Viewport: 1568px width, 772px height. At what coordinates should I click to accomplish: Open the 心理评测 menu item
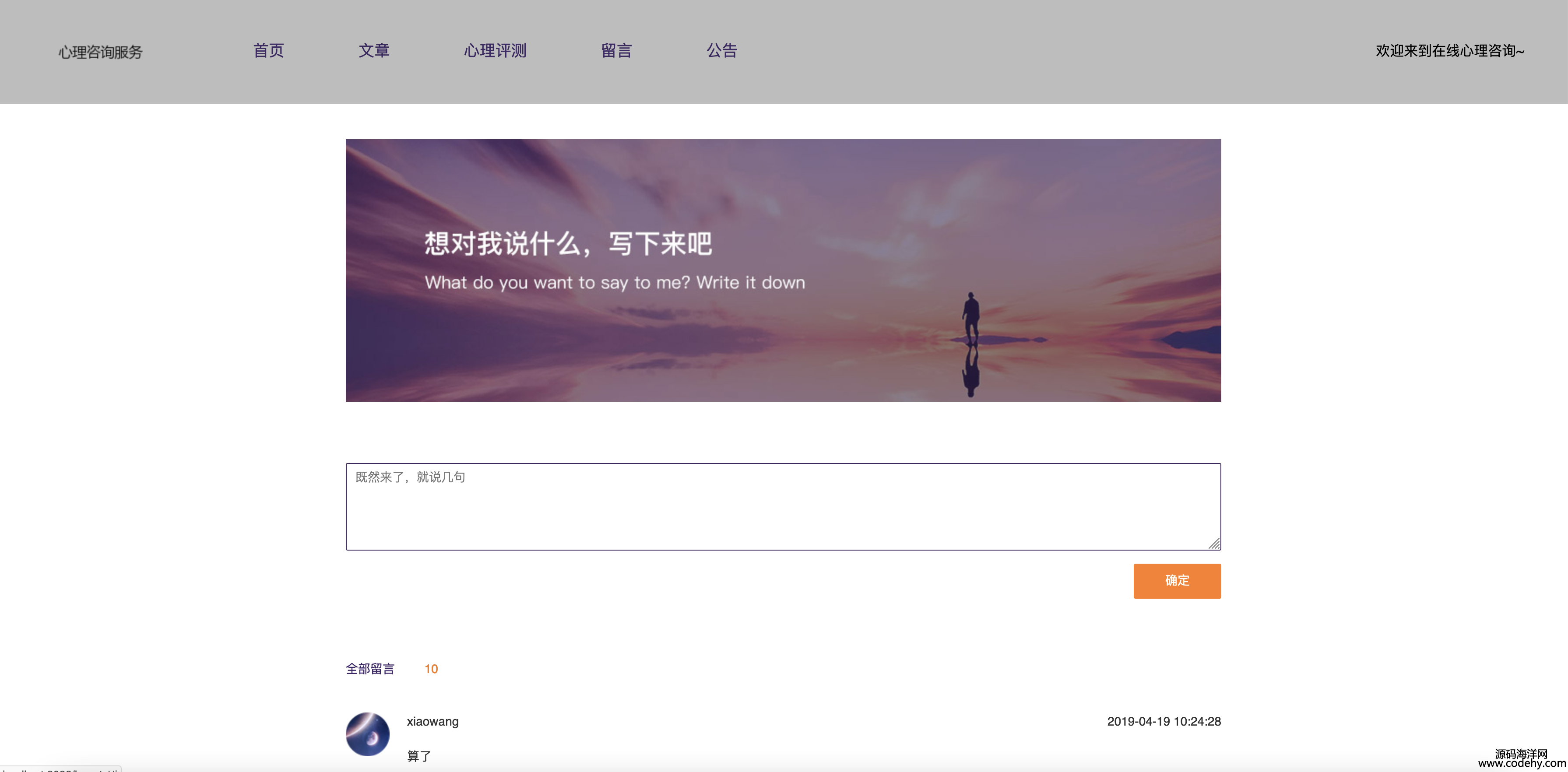(495, 50)
